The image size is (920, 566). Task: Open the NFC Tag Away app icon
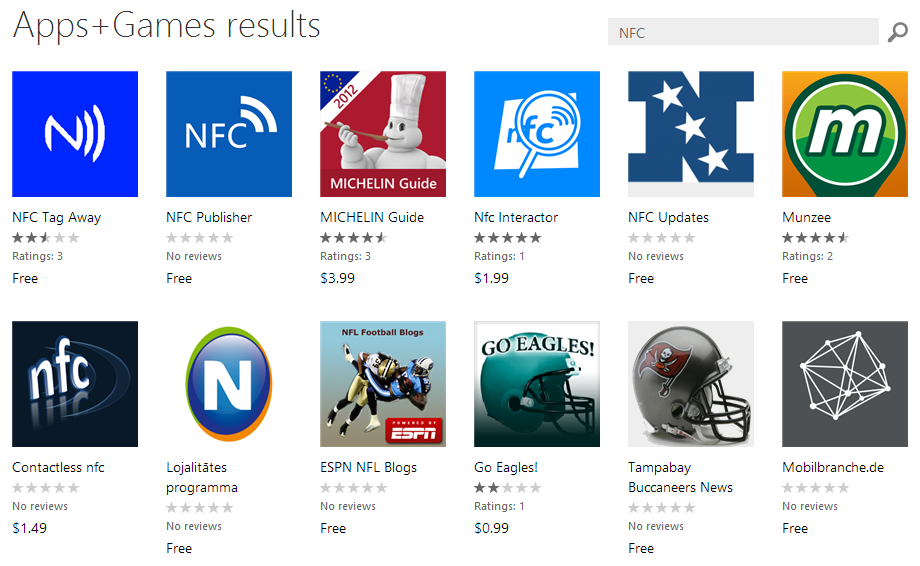click(75, 134)
